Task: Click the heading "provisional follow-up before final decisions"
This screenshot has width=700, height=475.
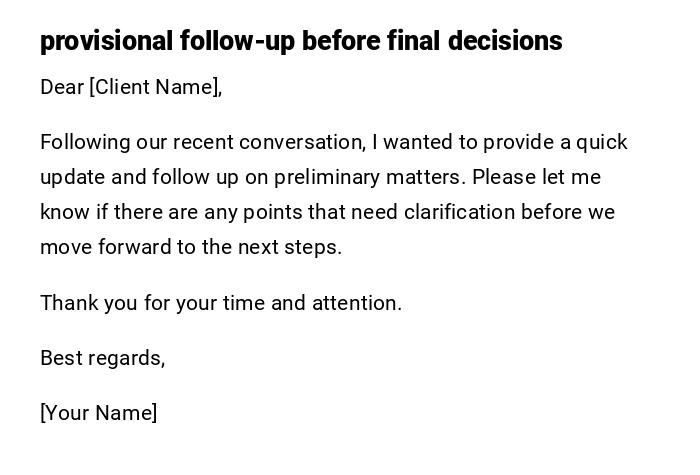Action: pos(301,41)
